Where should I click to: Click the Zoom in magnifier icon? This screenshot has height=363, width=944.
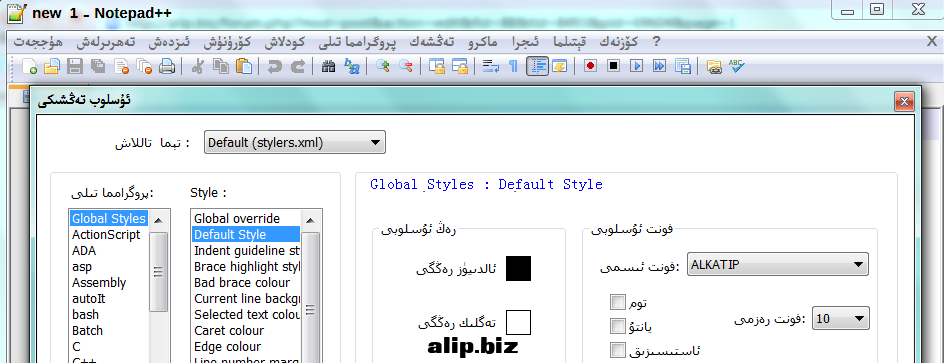[x=382, y=66]
